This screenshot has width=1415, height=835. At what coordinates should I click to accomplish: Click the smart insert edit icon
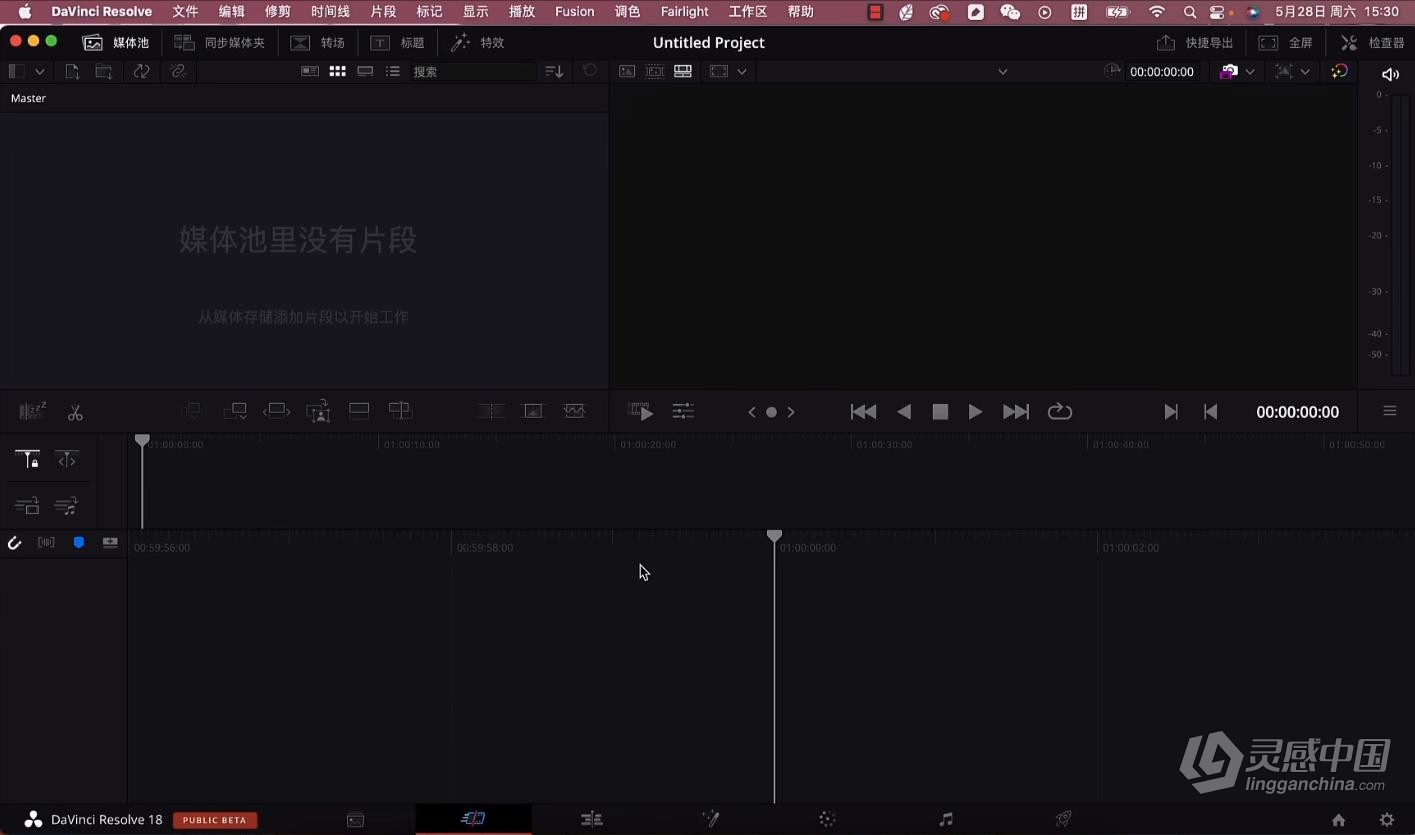tap(194, 411)
